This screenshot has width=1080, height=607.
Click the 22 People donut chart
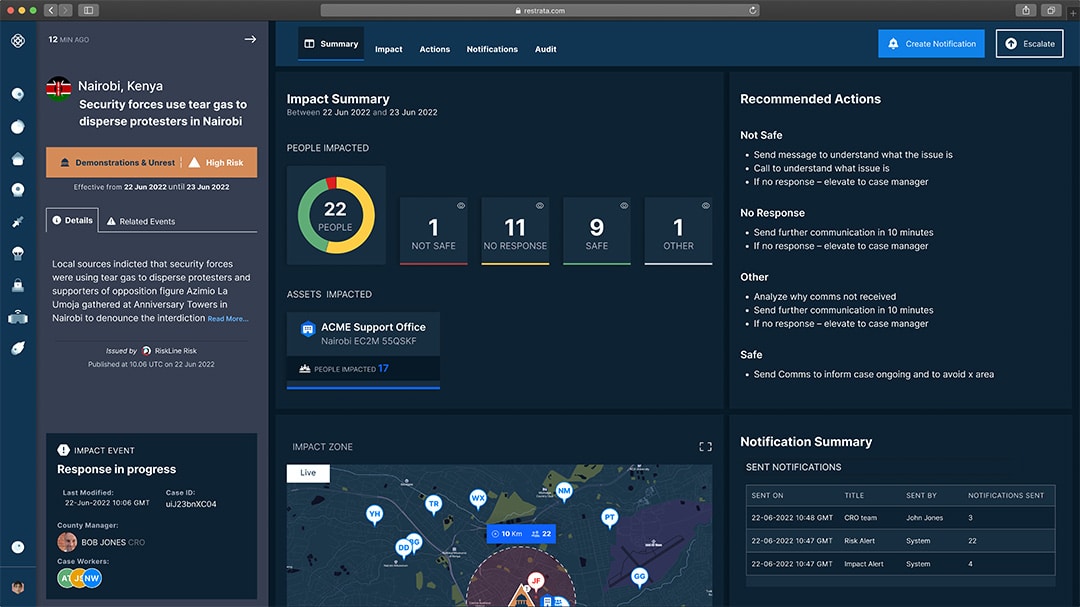336,216
